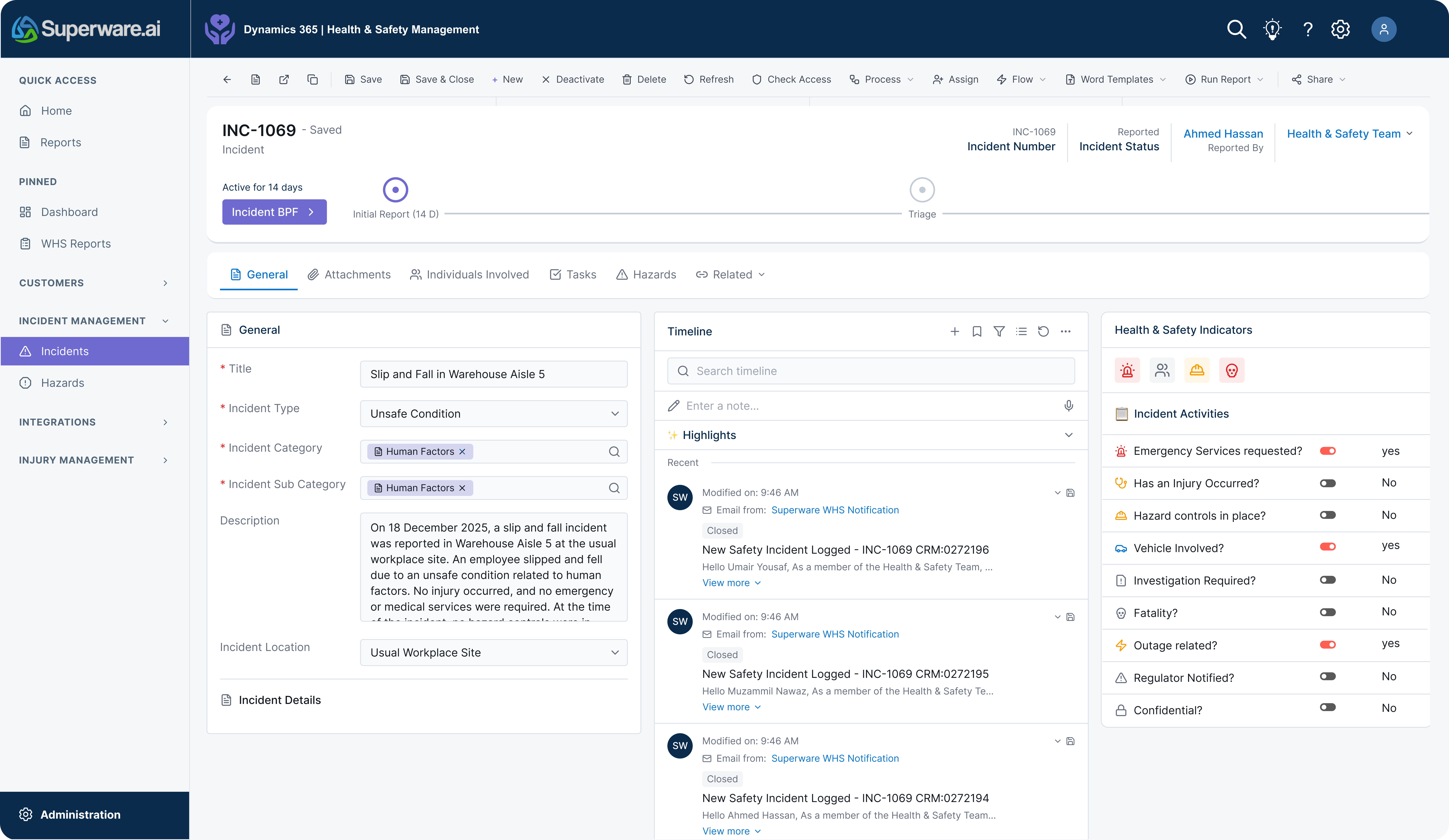Screen dimensions: 1449x840
Task: Open the Incident Type dropdown
Action: click(x=493, y=414)
